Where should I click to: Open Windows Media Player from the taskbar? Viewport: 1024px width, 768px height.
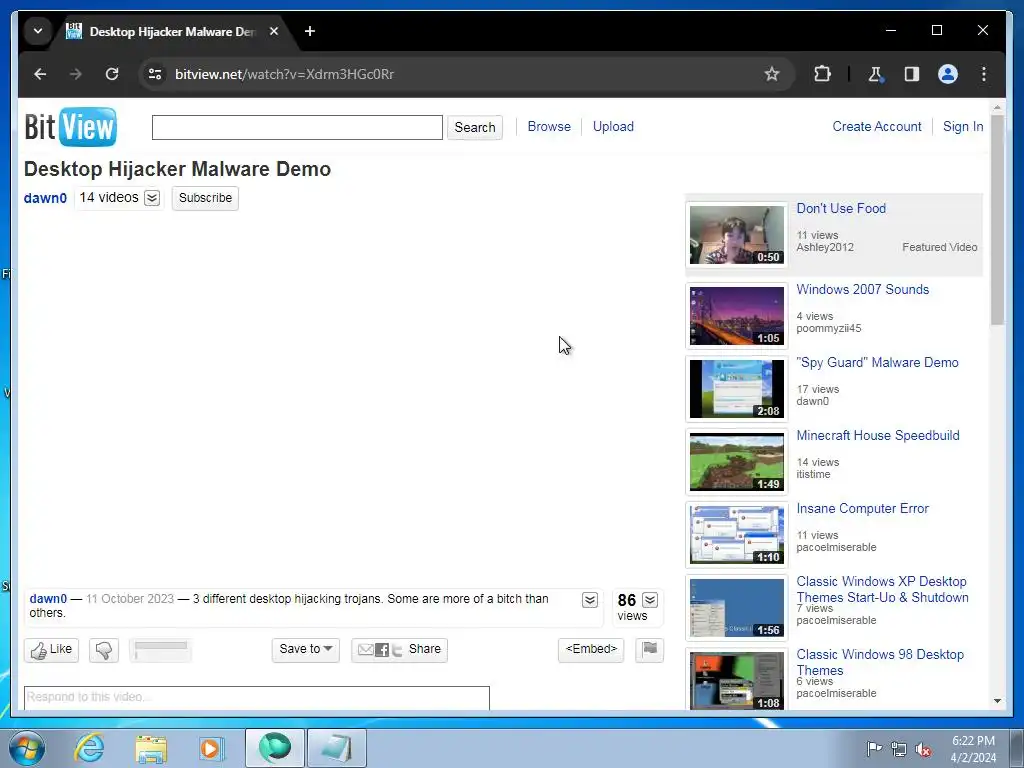click(x=211, y=748)
